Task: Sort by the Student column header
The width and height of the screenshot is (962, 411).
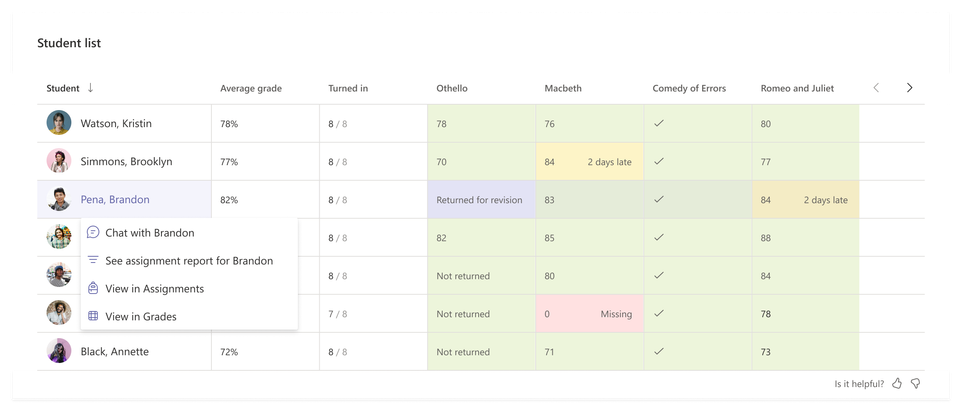Action: click(x=63, y=88)
